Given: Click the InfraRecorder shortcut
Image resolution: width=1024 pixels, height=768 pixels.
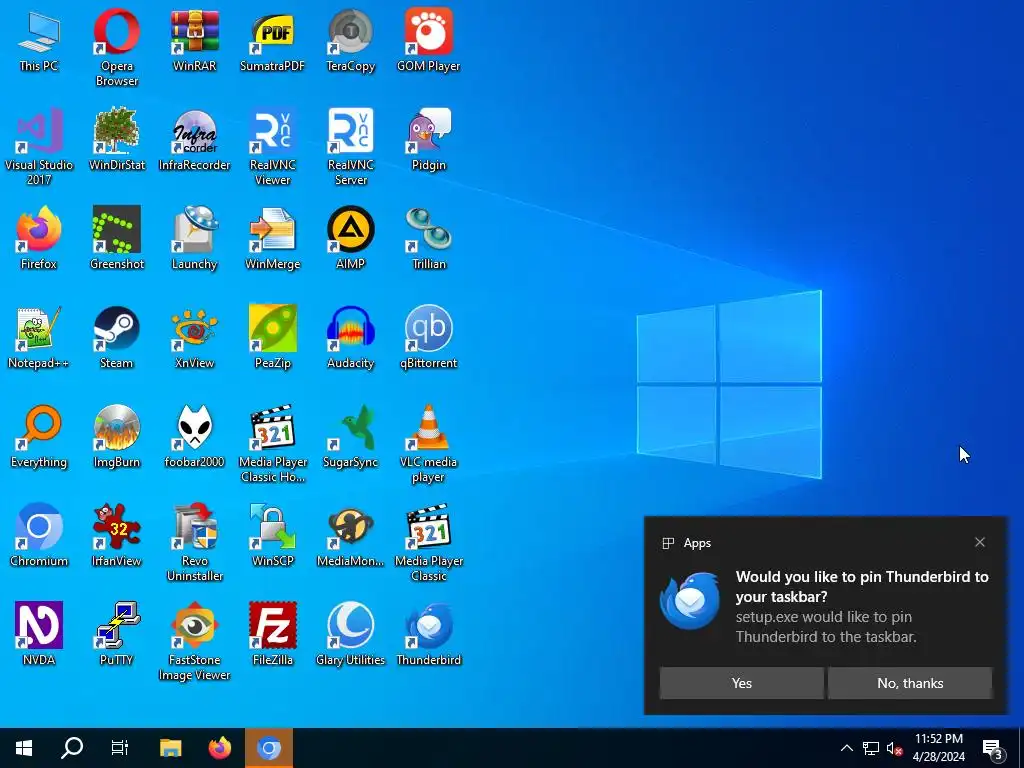Looking at the screenshot, I should [195, 138].
